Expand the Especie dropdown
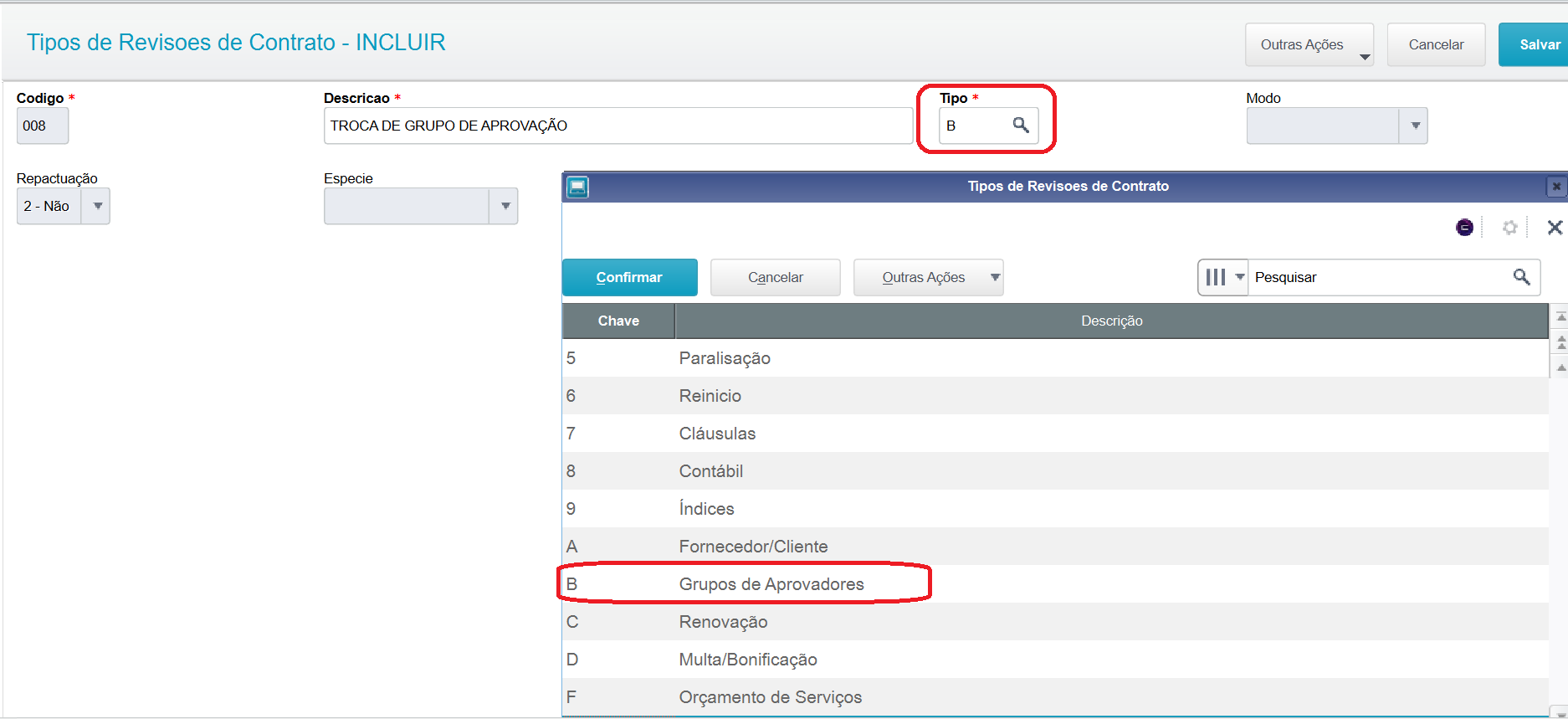This screenshot has width=1568, height=719. [504, 206]
